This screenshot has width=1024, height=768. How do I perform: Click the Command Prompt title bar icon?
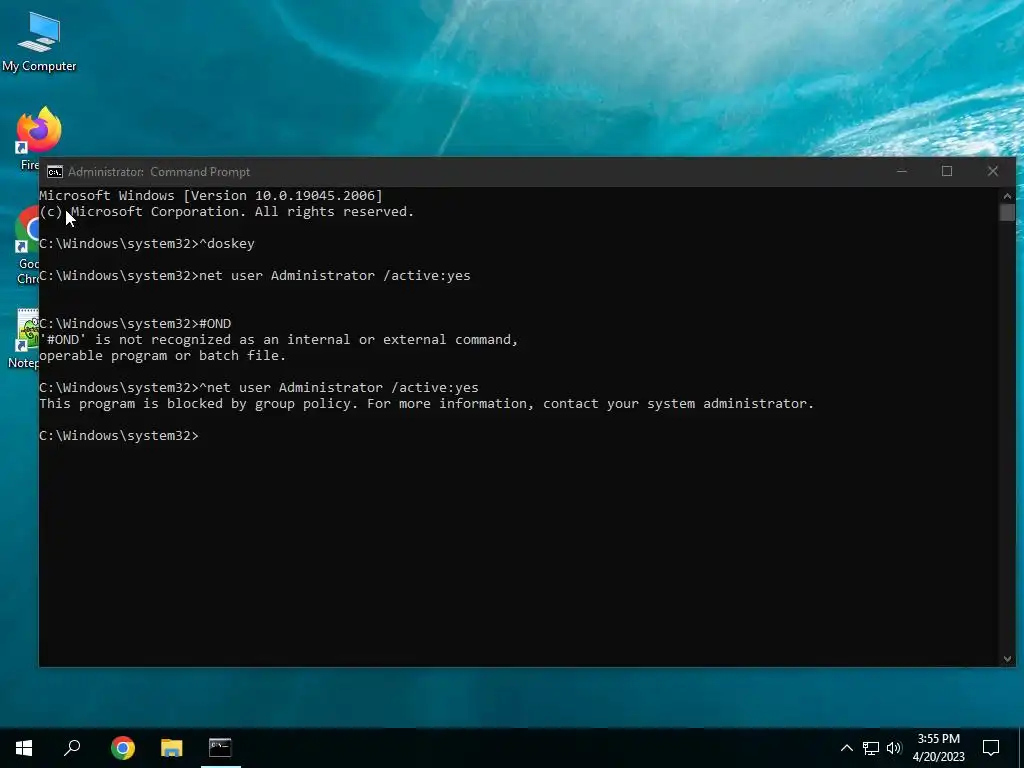(55, 172)
